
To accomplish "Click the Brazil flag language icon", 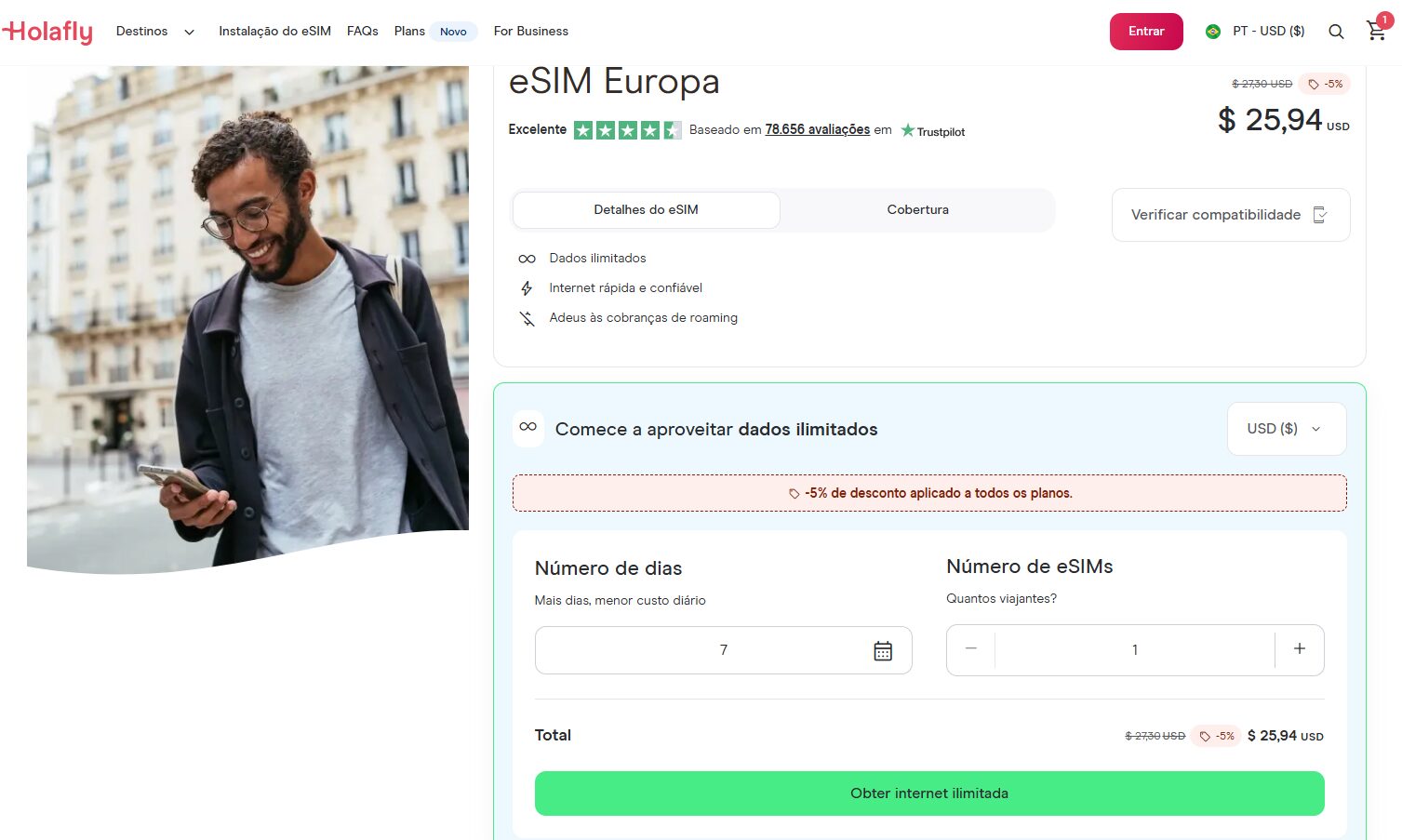I will (1213, 32).
